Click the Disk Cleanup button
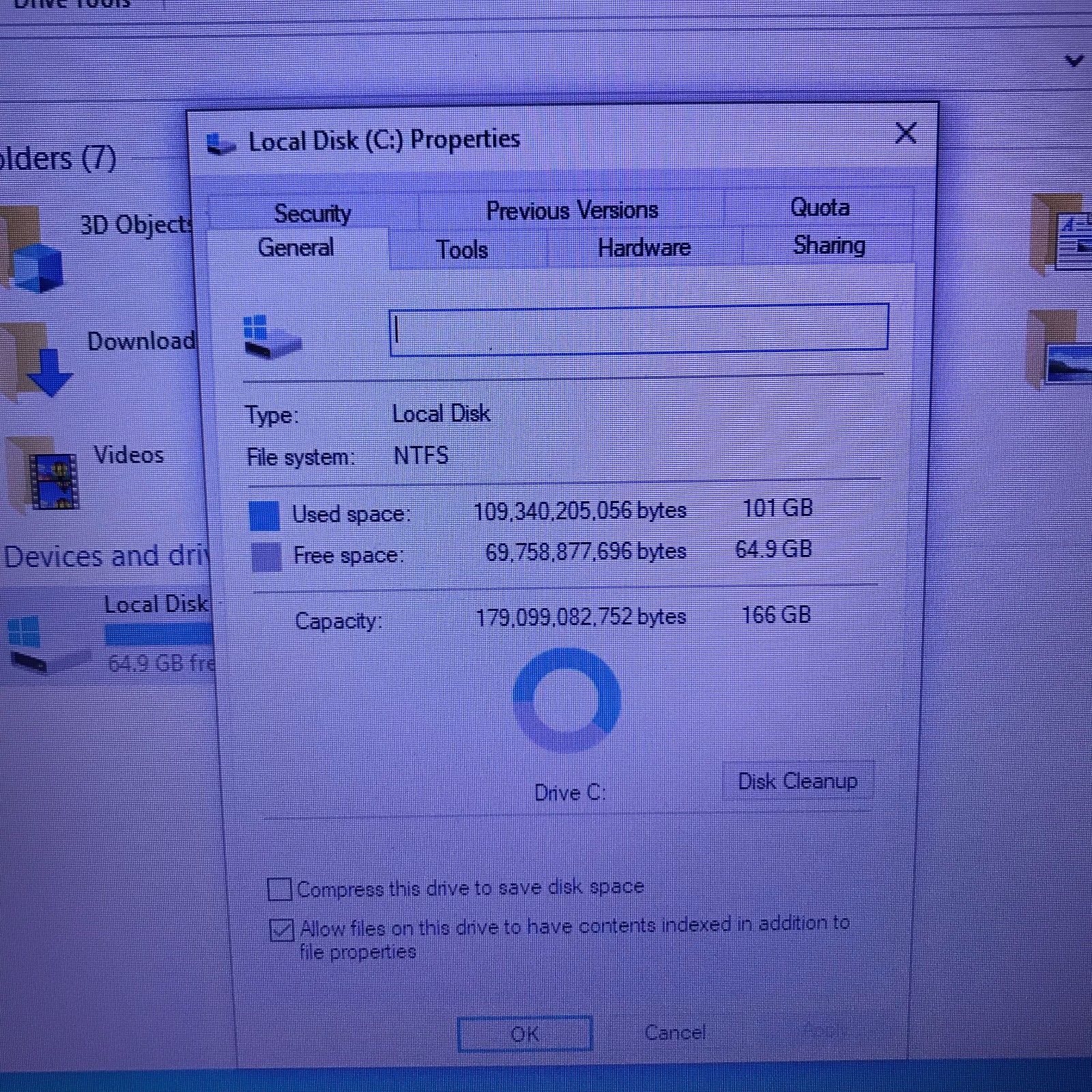The width and height of the screenshot is (1092, 1092). [797, 781]
